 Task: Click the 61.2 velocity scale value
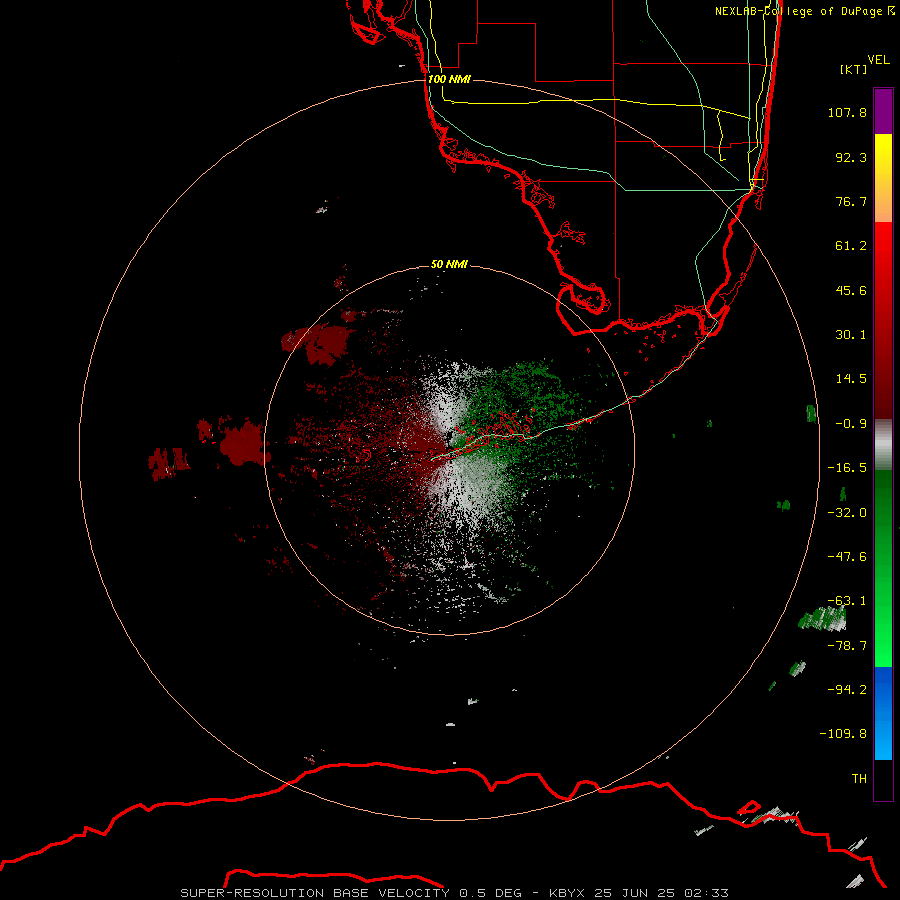pyautogui.click(x=851, y=246)
